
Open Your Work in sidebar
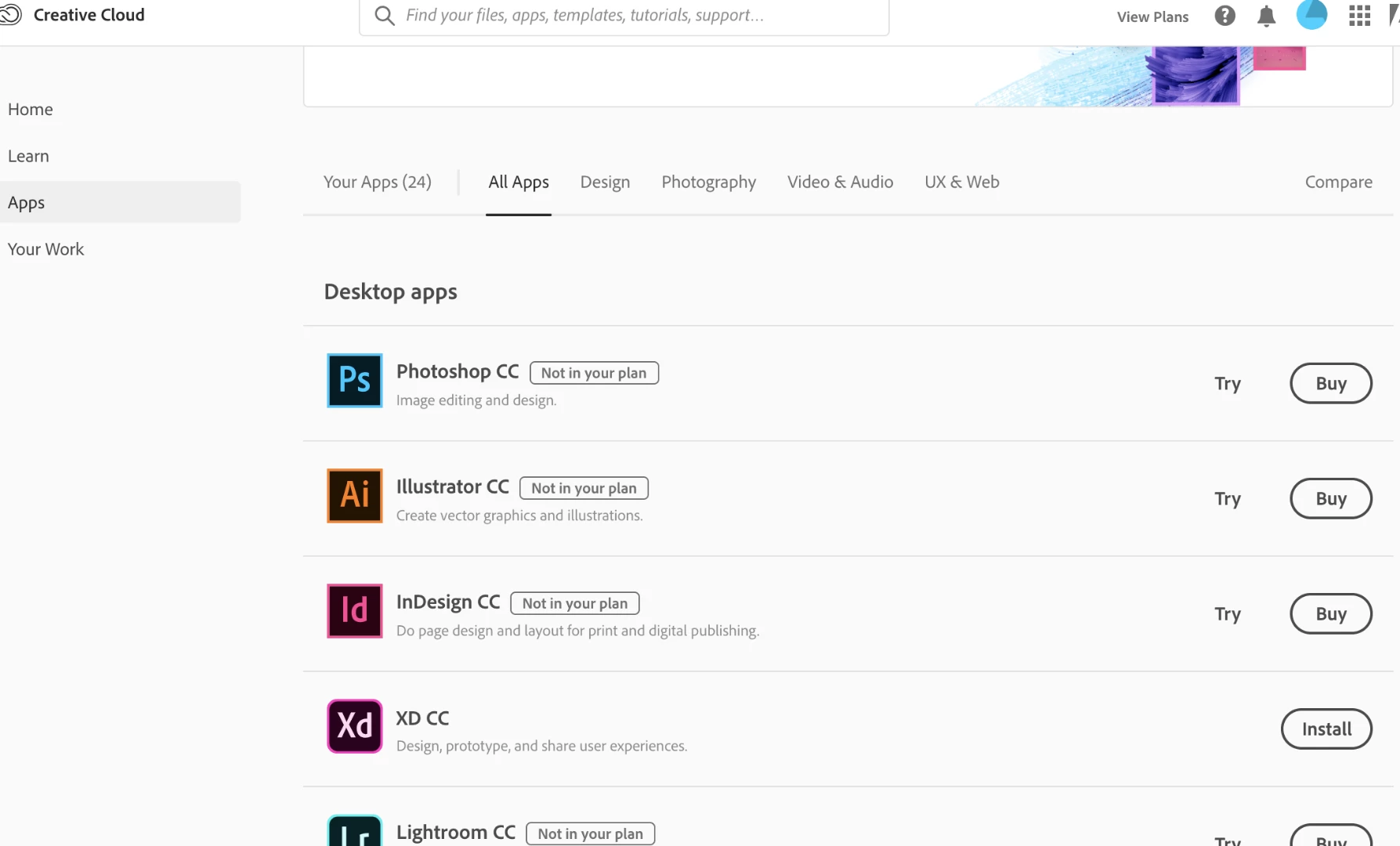point(45,249)
